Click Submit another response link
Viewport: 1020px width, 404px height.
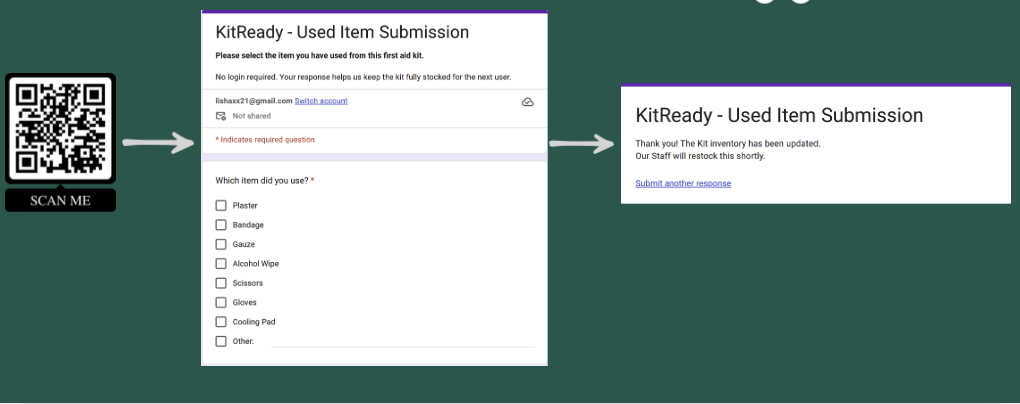pyautogui.click(x=683, y=183)
